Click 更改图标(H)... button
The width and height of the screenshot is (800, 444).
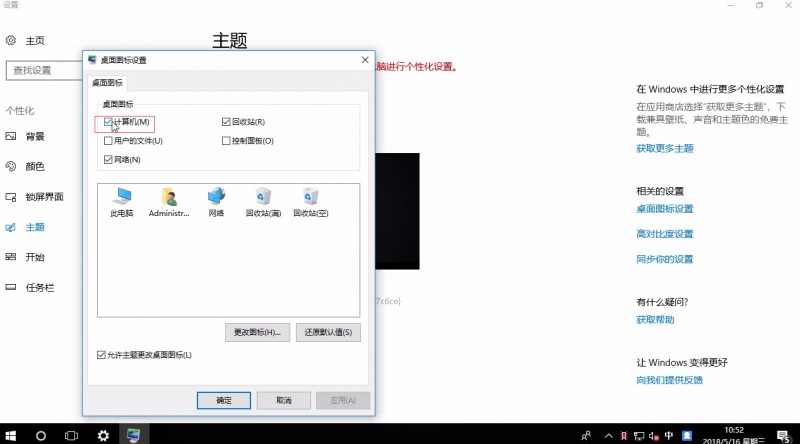pos(257,332)
